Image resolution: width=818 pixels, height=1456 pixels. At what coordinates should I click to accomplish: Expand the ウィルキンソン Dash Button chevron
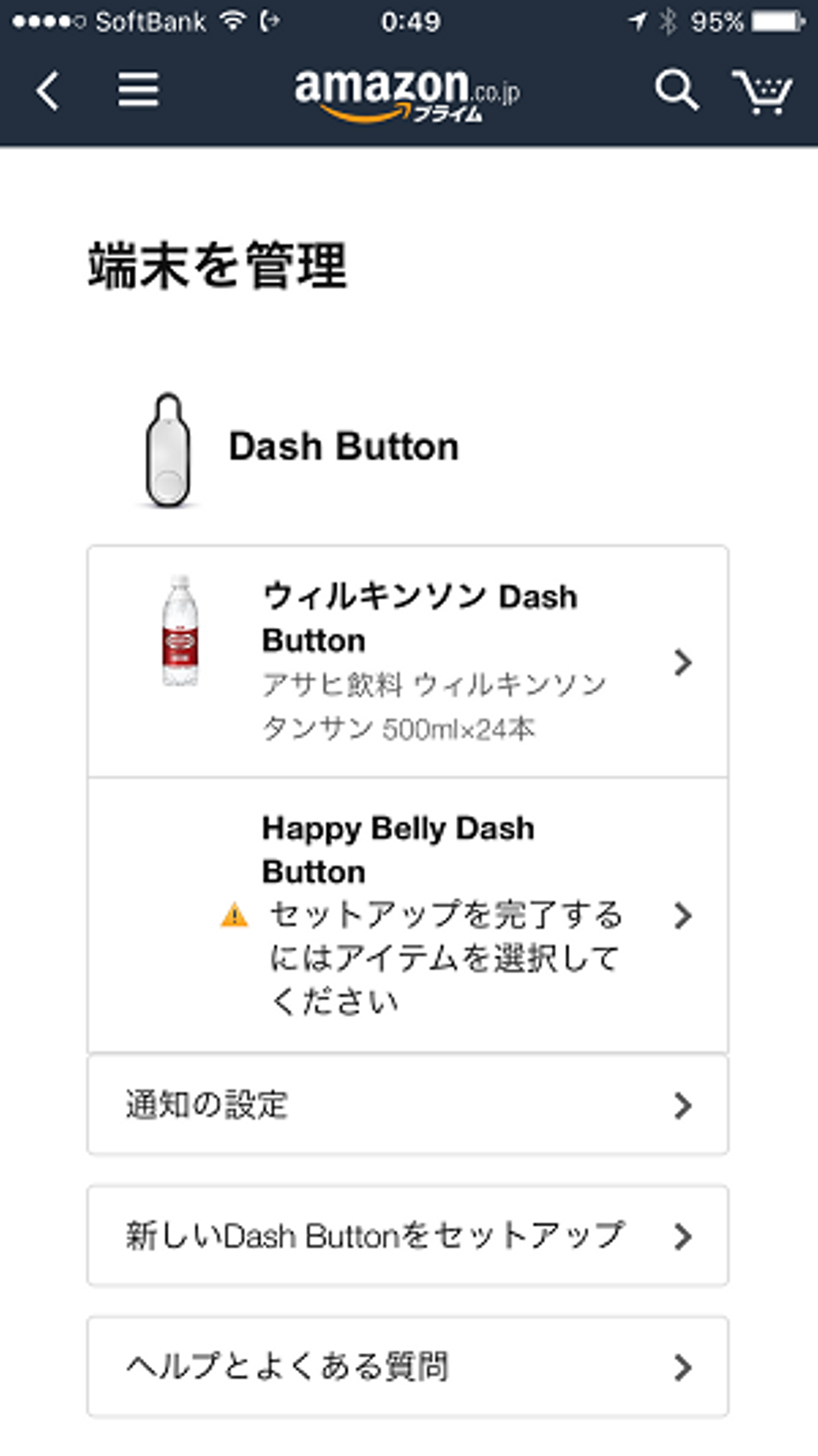pos(682,662)
